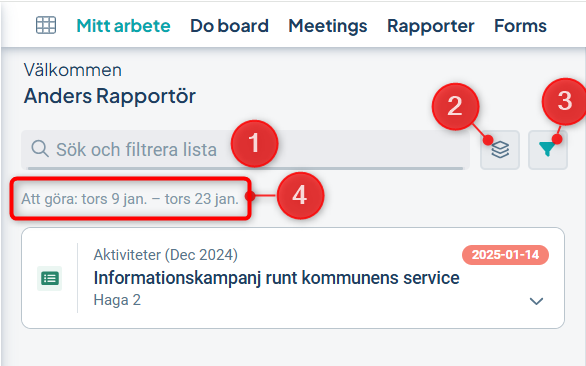Expand the Informationskampanj card chevron
The width and height of the screenshot is (586, 366).
[536, 301]
